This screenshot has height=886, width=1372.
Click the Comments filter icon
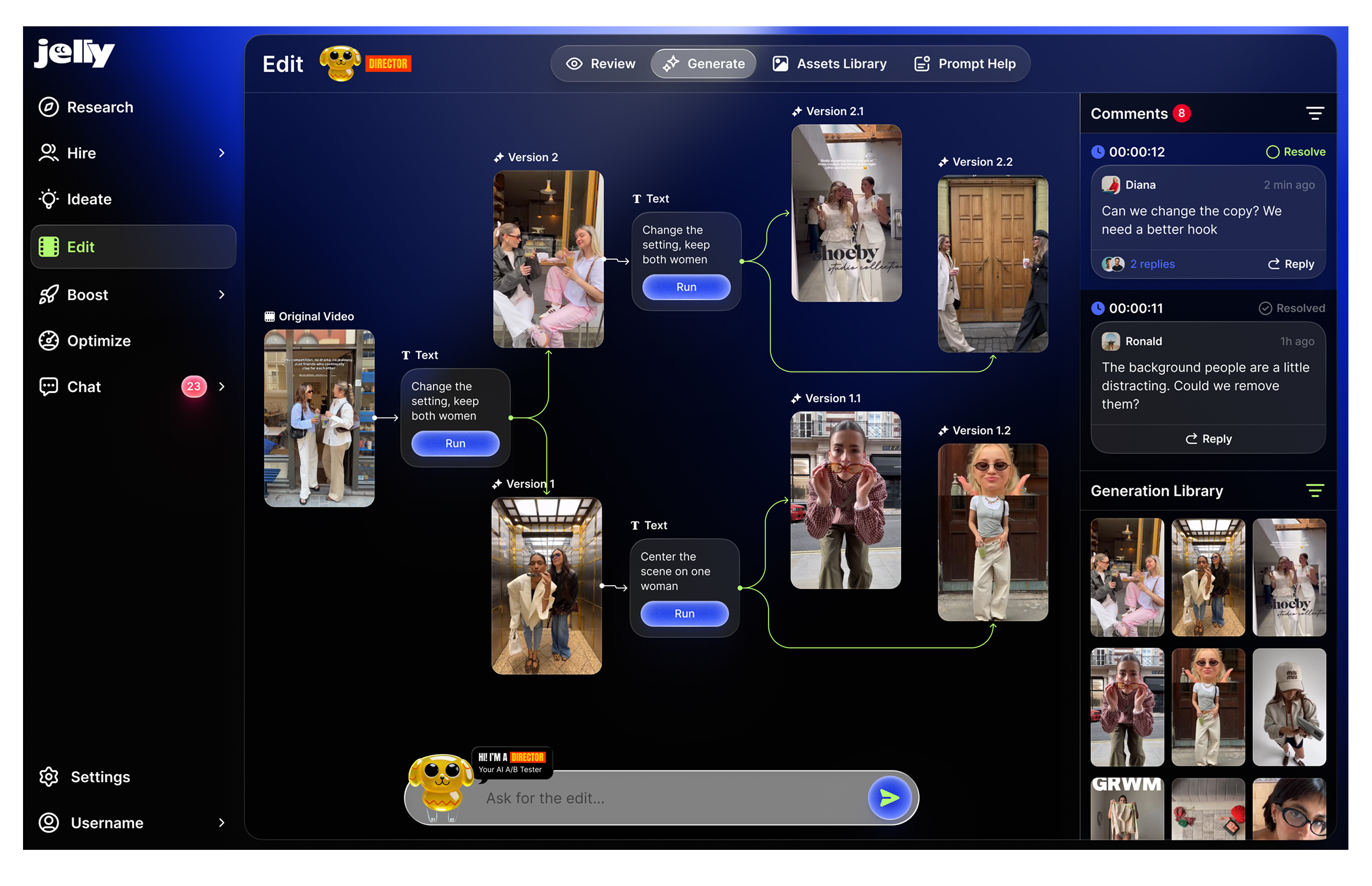(1314, 113)
